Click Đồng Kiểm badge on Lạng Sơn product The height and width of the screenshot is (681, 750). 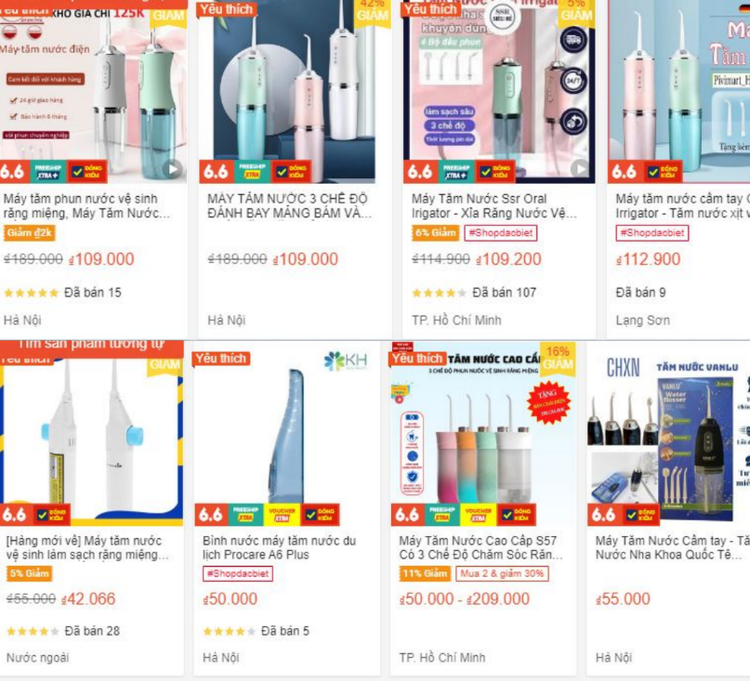coord(662,171)
